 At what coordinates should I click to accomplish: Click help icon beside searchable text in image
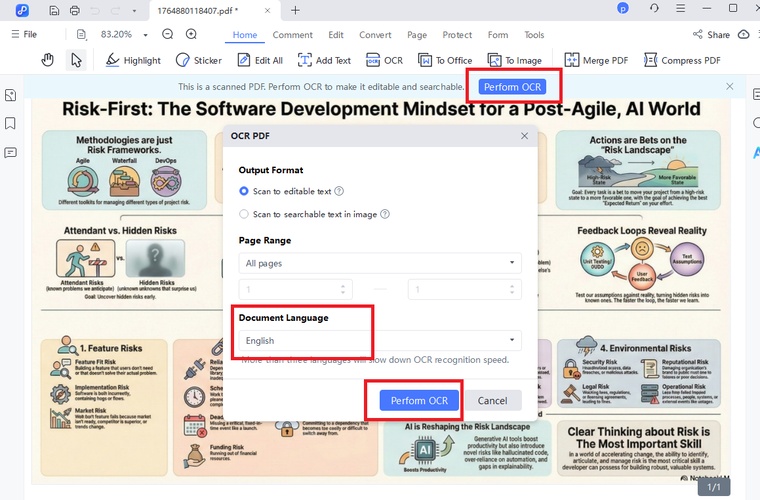(x=384, y=214)
